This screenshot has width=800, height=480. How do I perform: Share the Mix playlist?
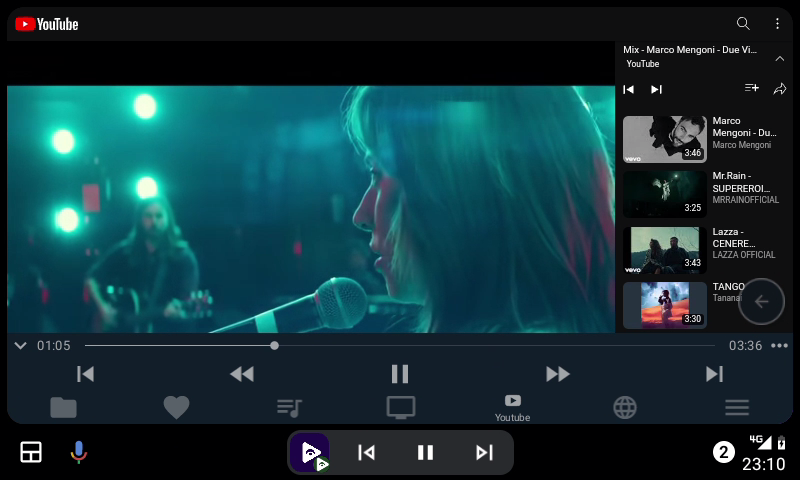click(x=780, y=89)
